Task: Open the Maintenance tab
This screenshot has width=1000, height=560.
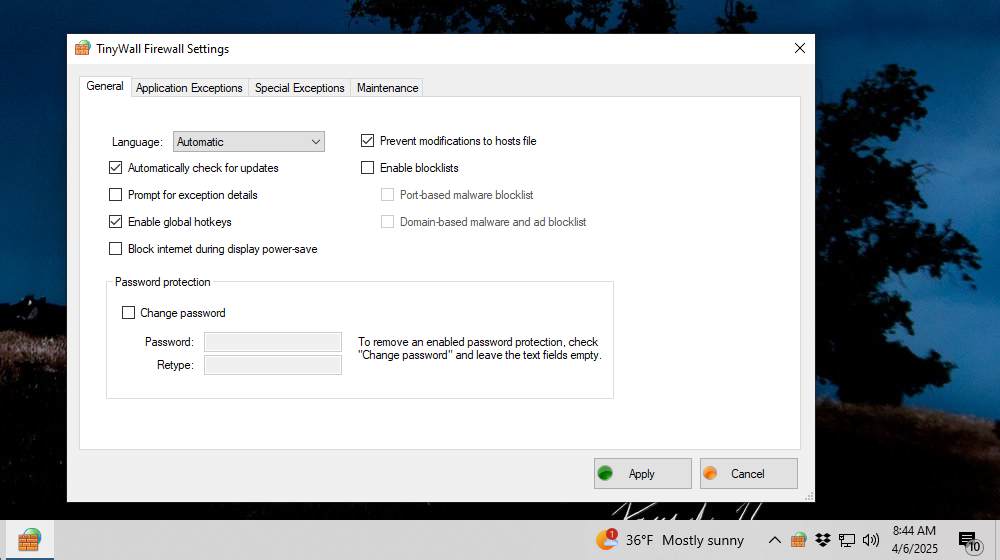Action: click(388, 88)
